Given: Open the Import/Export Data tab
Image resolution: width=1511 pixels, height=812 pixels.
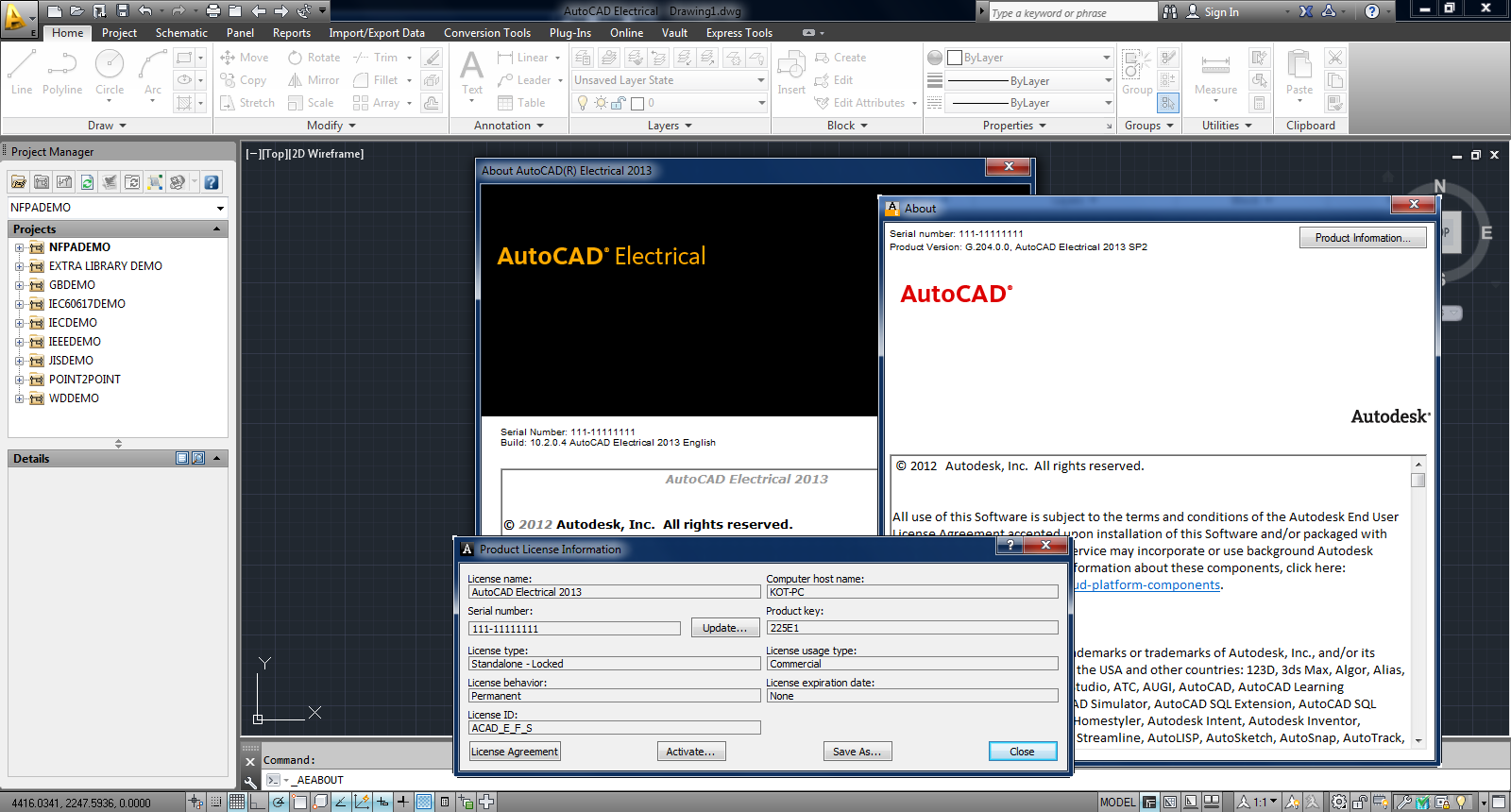Looking at the screenshot, I should (377, 33).
